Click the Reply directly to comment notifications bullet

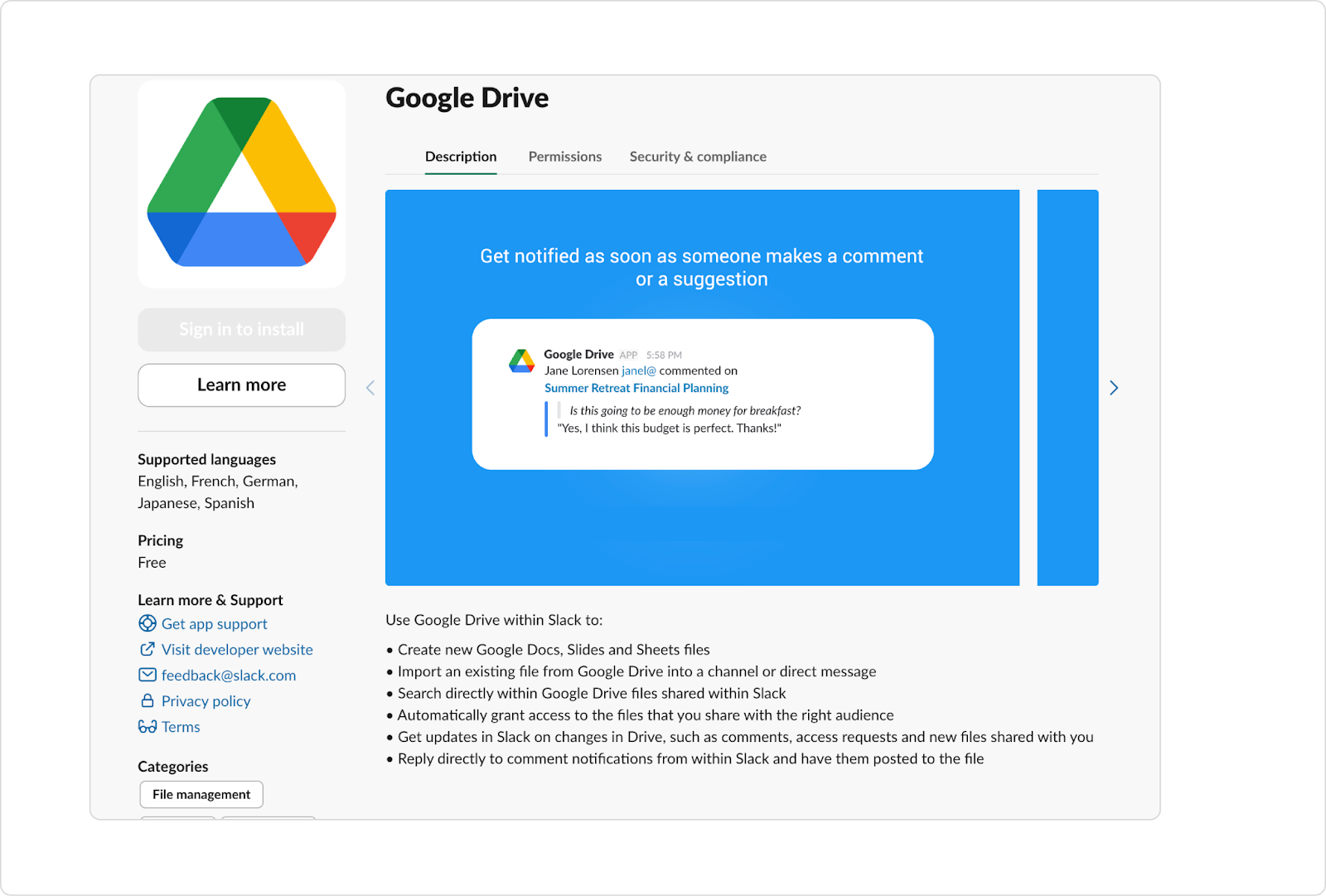click(685, 758)
